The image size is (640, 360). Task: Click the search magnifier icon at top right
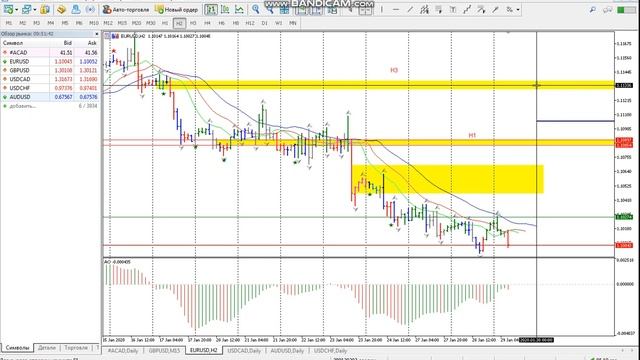[593, 9]
